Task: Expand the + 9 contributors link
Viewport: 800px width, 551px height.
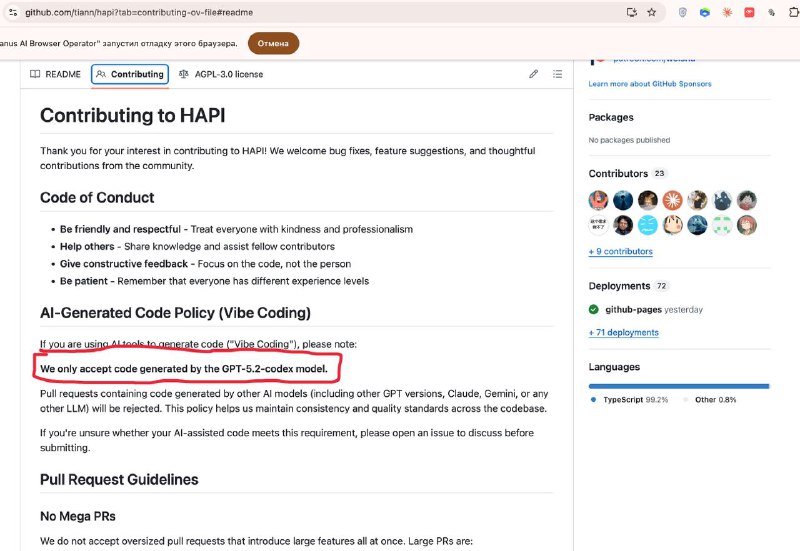Action: [x=620, y=251]
